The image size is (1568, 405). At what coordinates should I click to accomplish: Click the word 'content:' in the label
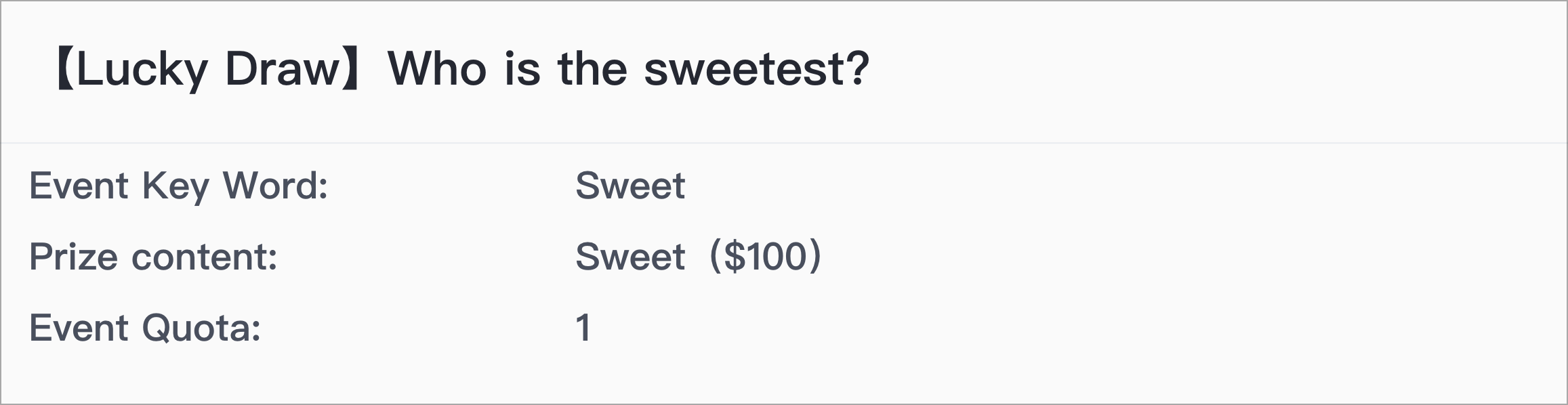(205, 257)
